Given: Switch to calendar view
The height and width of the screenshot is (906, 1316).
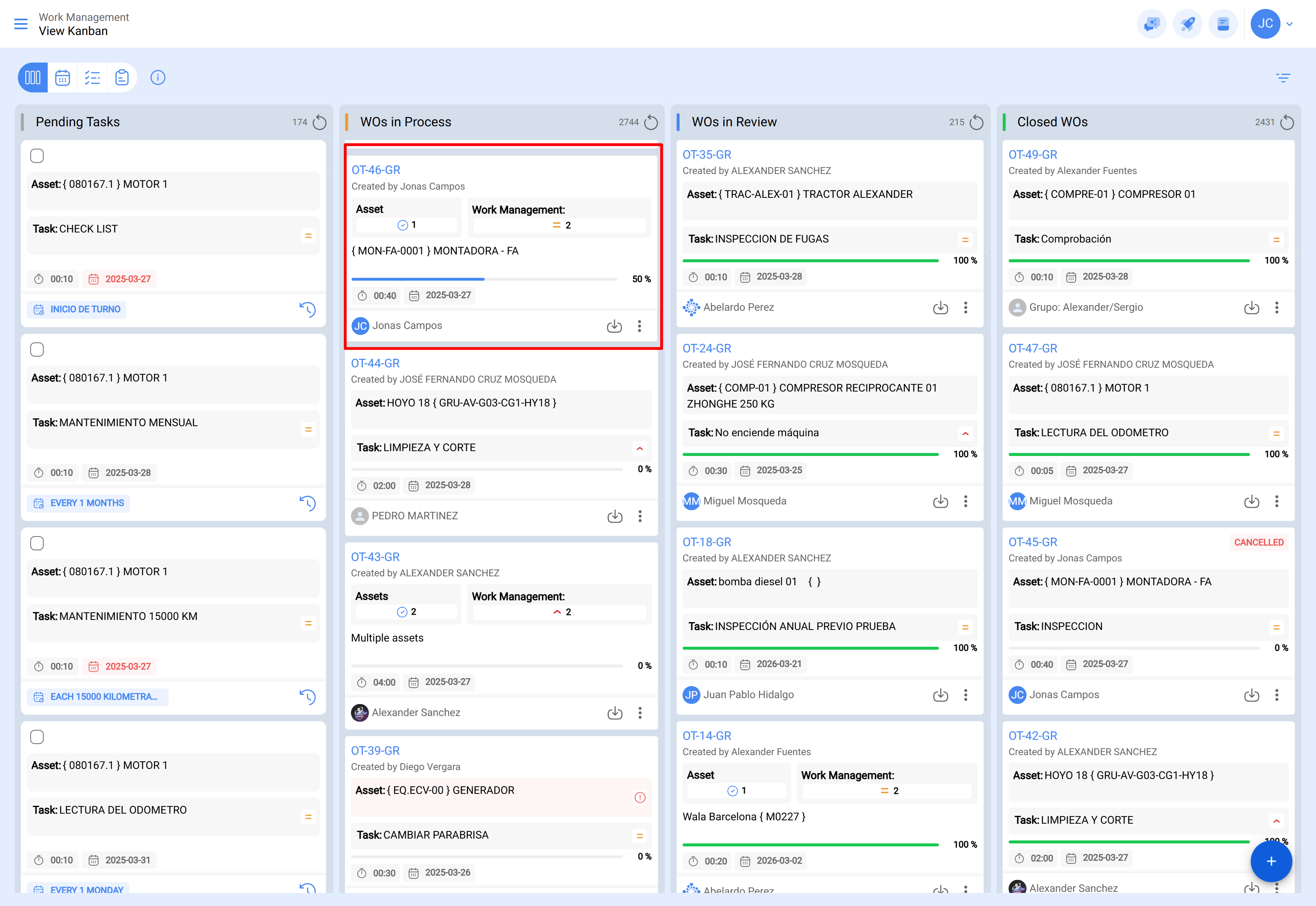Looking at the screenshot, I should (63, 78).
